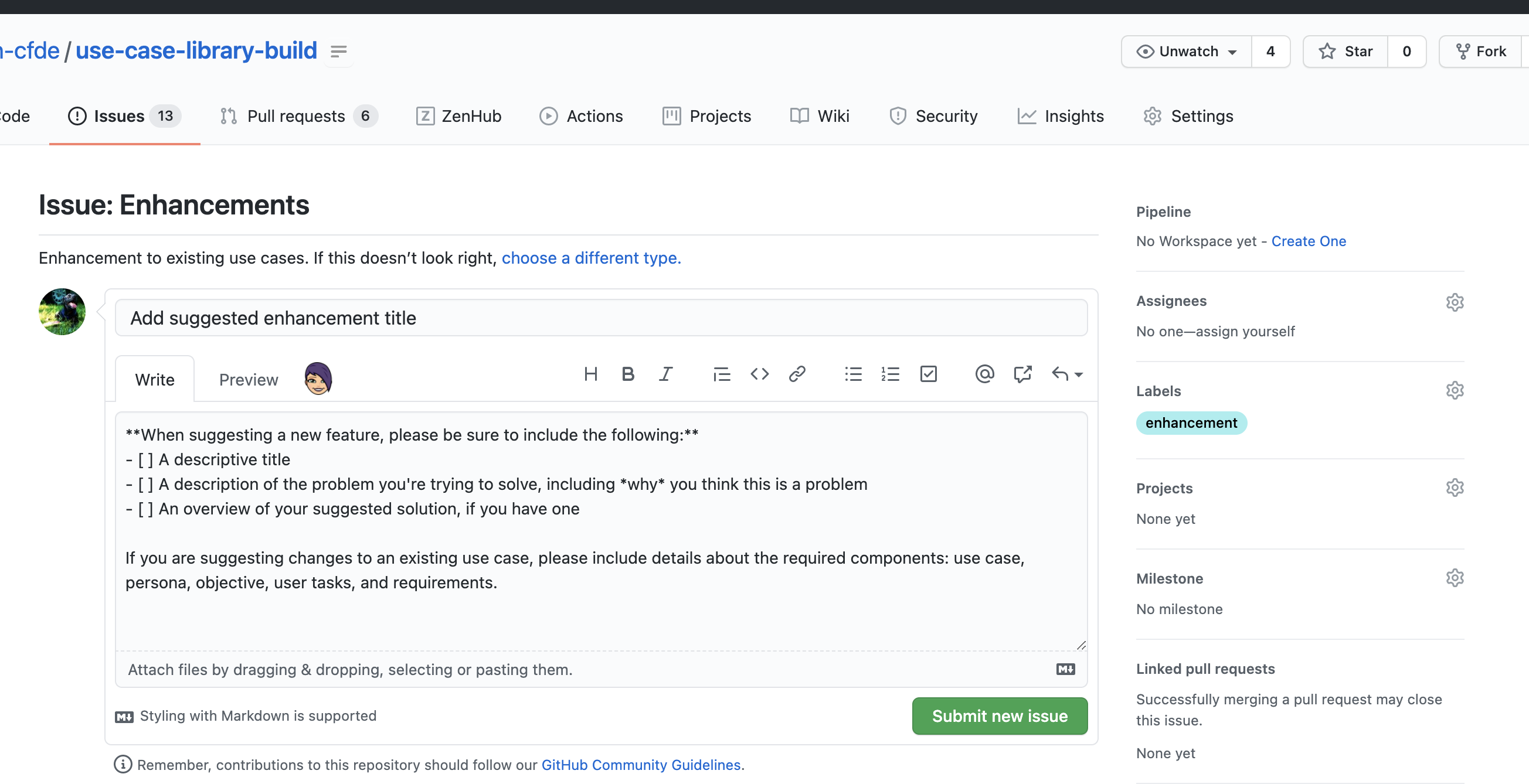1529x784 pixels.
Task: Open the Pull requests tab
Action: [298, 116]
